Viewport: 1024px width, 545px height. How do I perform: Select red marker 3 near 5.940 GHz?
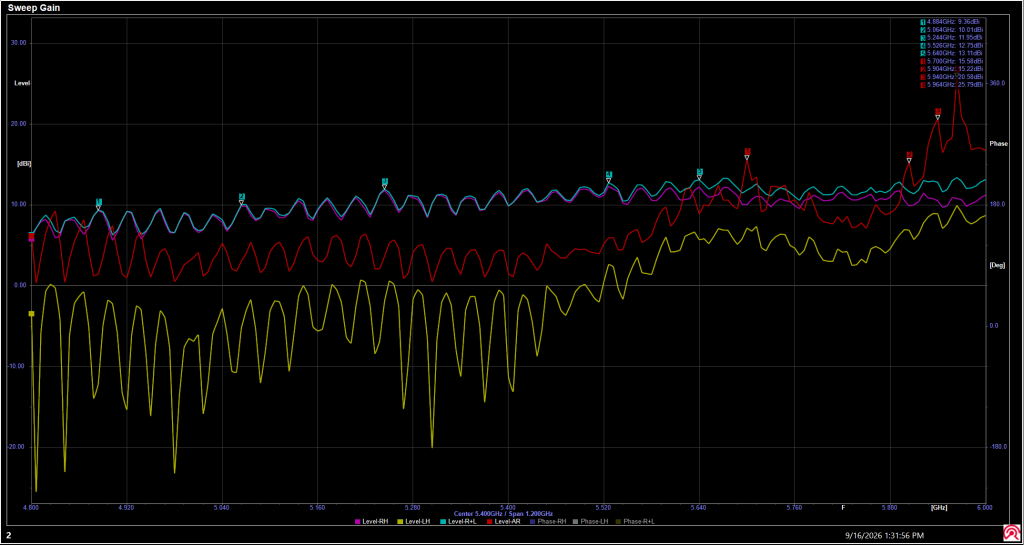click(938, 111)
